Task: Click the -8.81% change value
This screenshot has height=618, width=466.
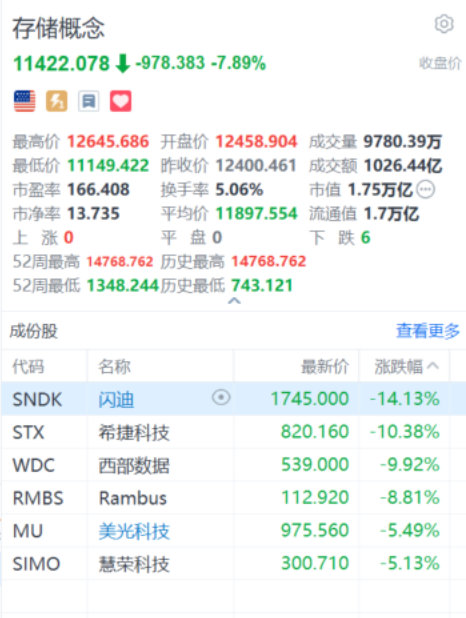Action: [x=410, y=497]
